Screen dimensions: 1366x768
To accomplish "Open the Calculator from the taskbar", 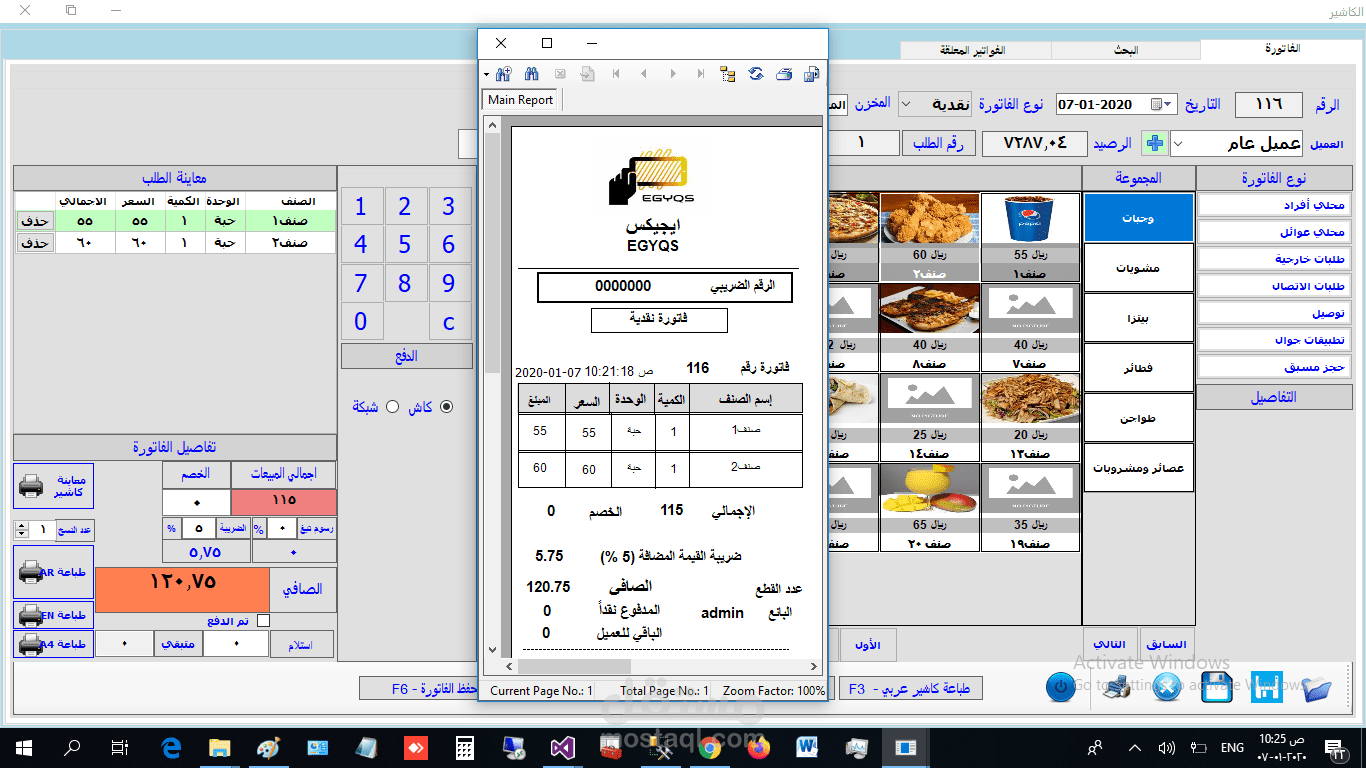I will [x=464, y=747].
